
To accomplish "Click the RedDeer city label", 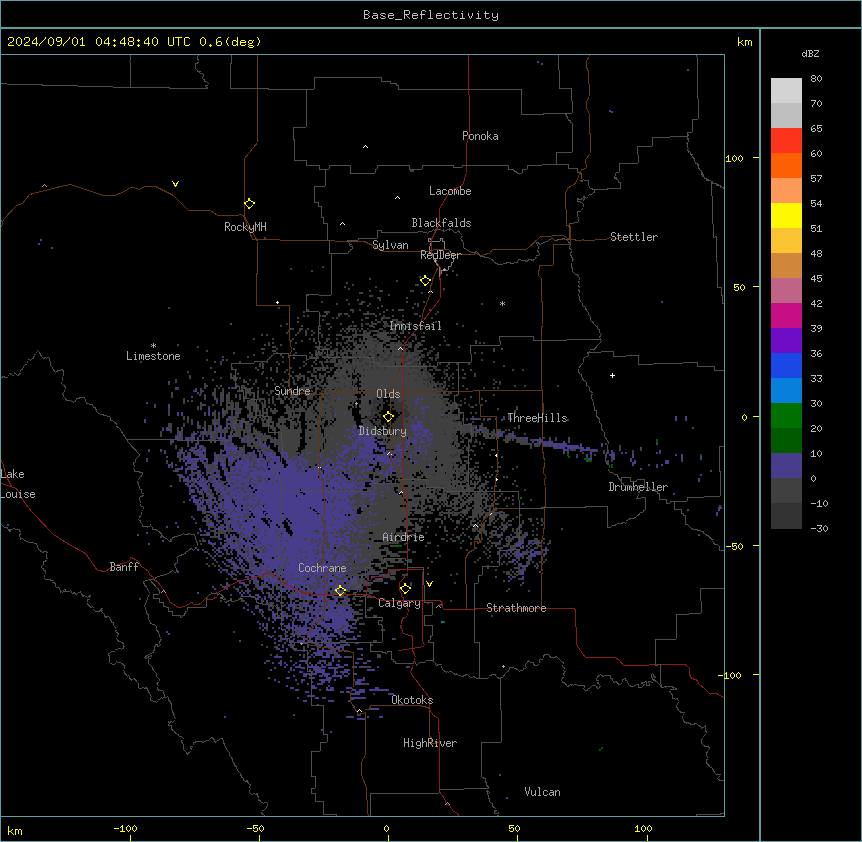I will click(440, 255).
